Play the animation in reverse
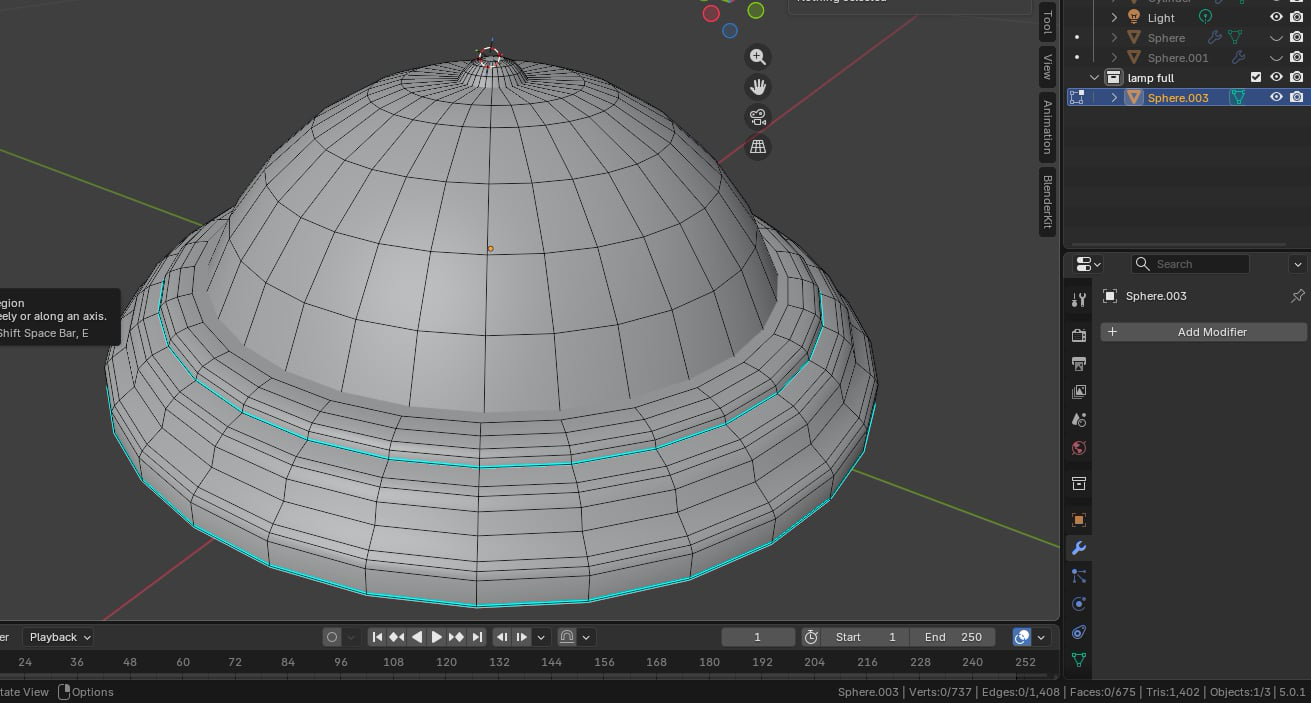The image size is (1311, 703). point(417,637)
